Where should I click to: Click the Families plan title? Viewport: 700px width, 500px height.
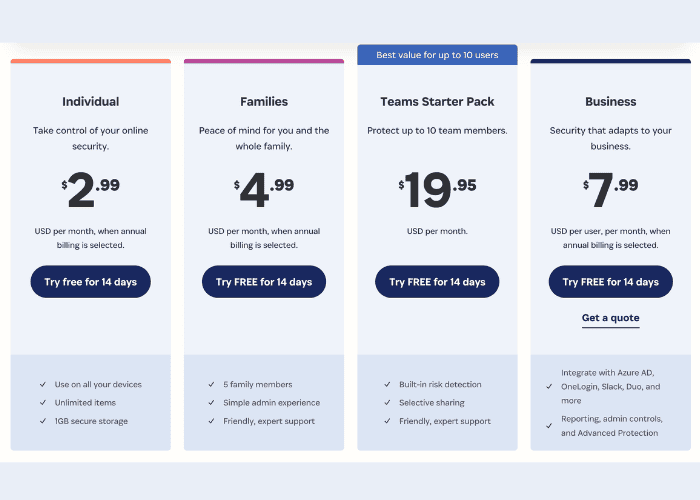(x=264, y=101)
